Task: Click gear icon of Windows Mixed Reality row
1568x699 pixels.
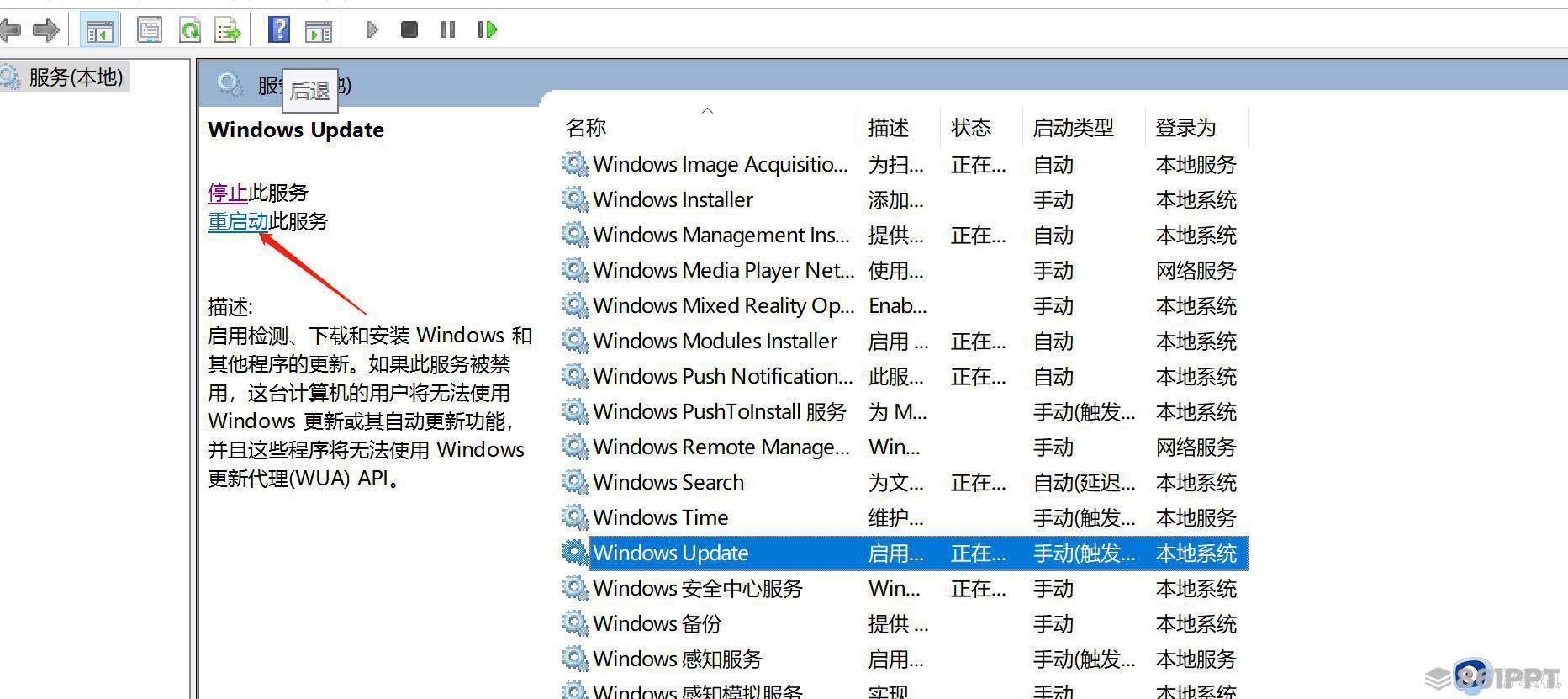Action: pos(575,305)
